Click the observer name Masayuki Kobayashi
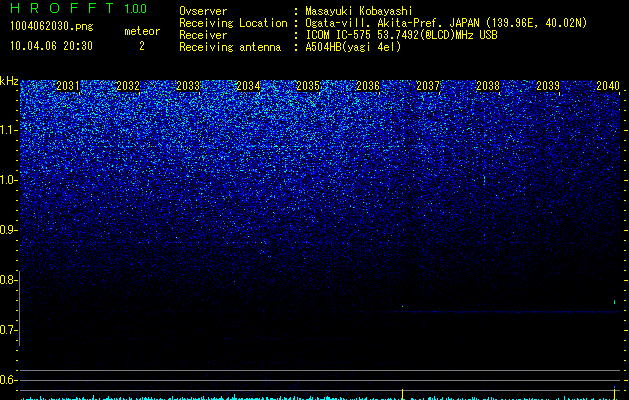Image resolution: width=629 pixels, height=400 pixels. (359, 11)
